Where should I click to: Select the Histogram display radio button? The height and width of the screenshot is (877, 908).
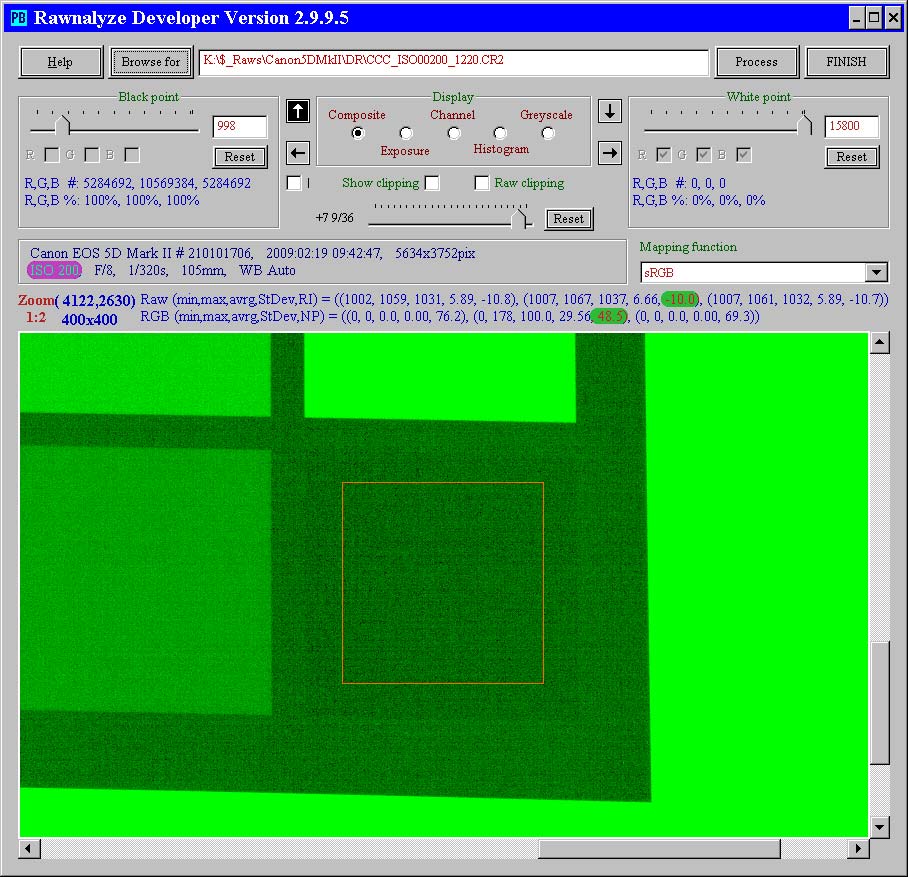tap(500, 133)
